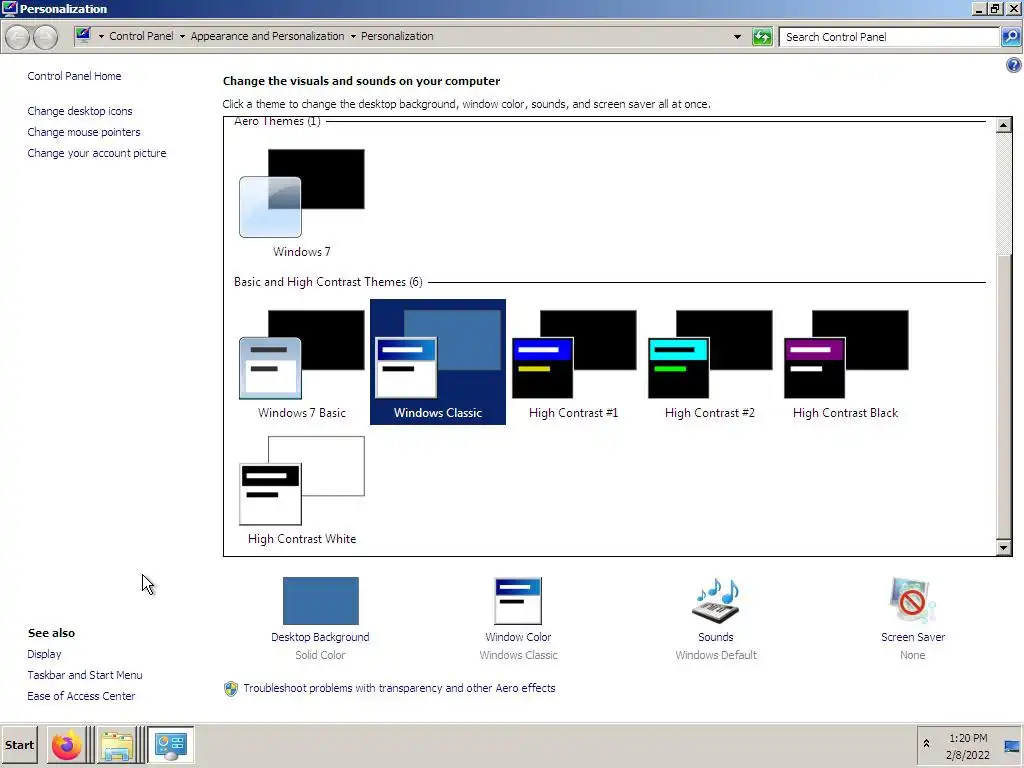
Task: Click the search magnifier icon
Action: (1010, 37)
